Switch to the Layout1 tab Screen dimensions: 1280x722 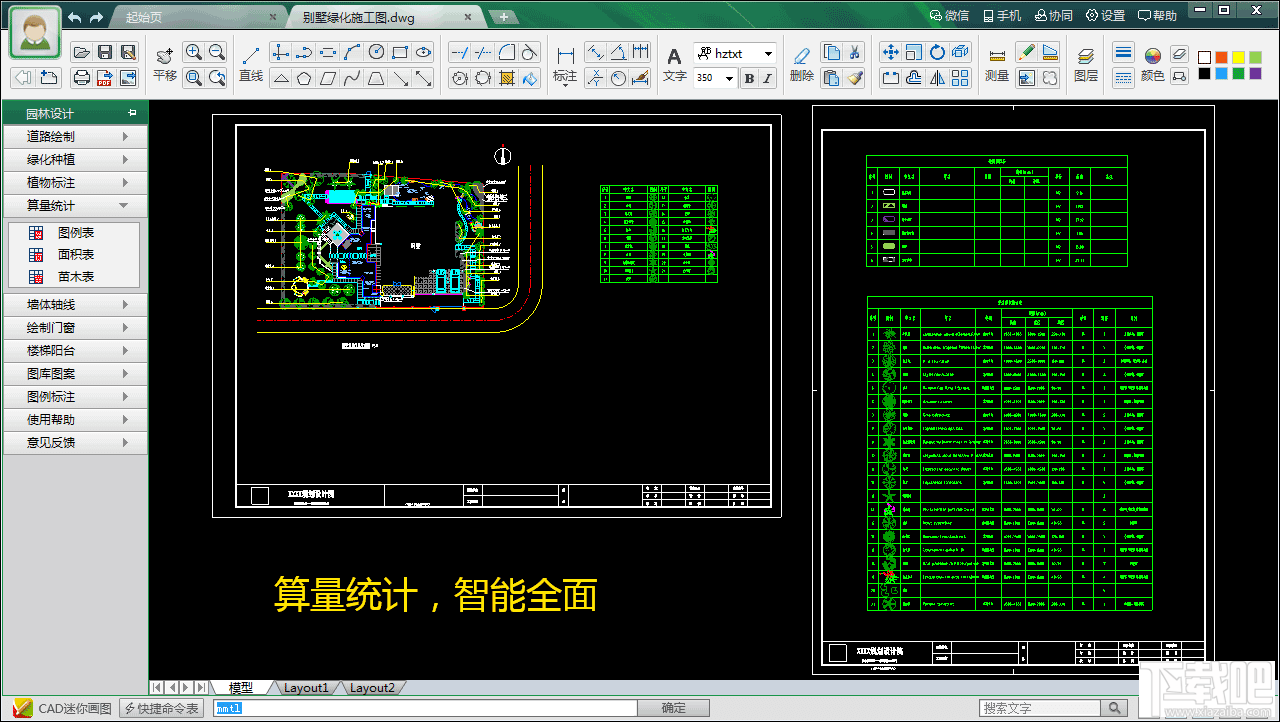coord(306,688)
